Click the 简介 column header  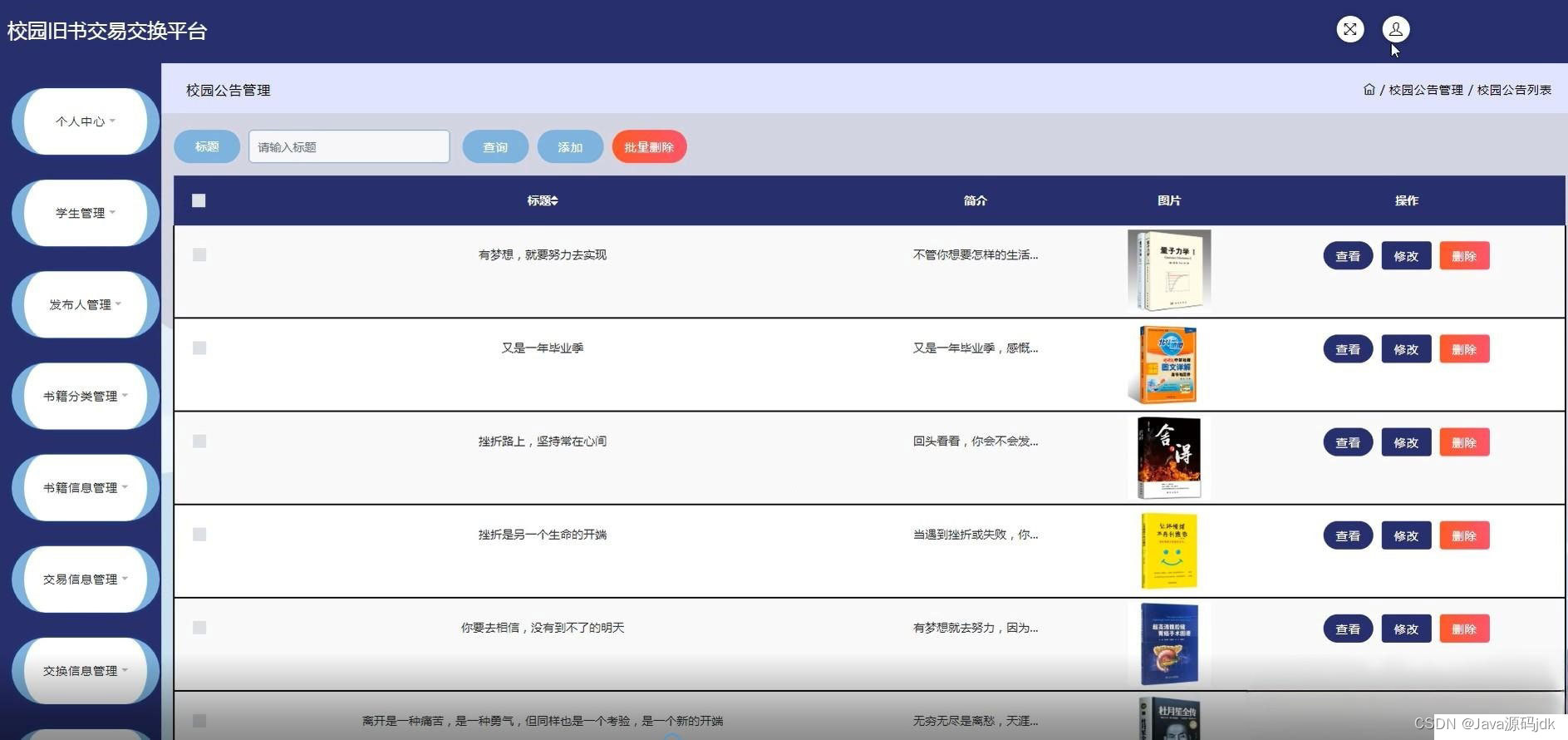click(x=976, y=200)
